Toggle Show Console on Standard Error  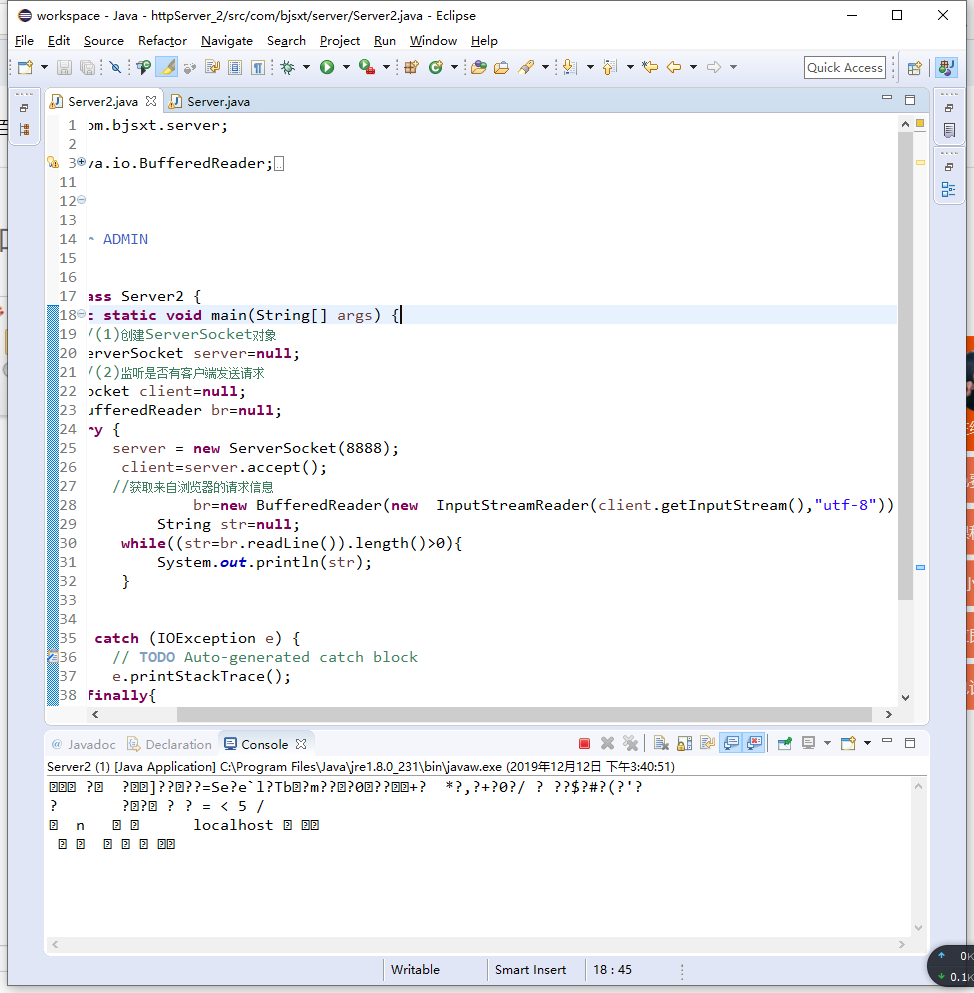click(x=754, y=743)
